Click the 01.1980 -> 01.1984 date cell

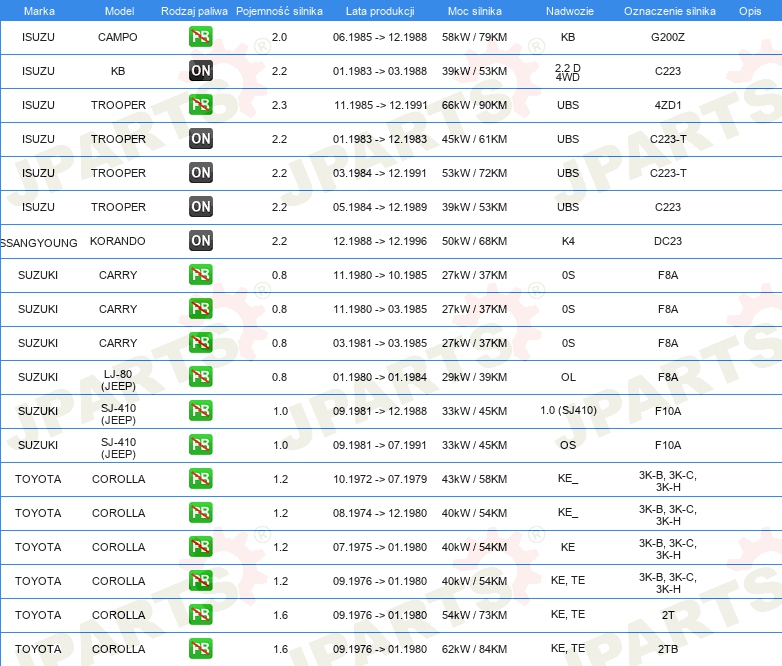pos(380,377)
